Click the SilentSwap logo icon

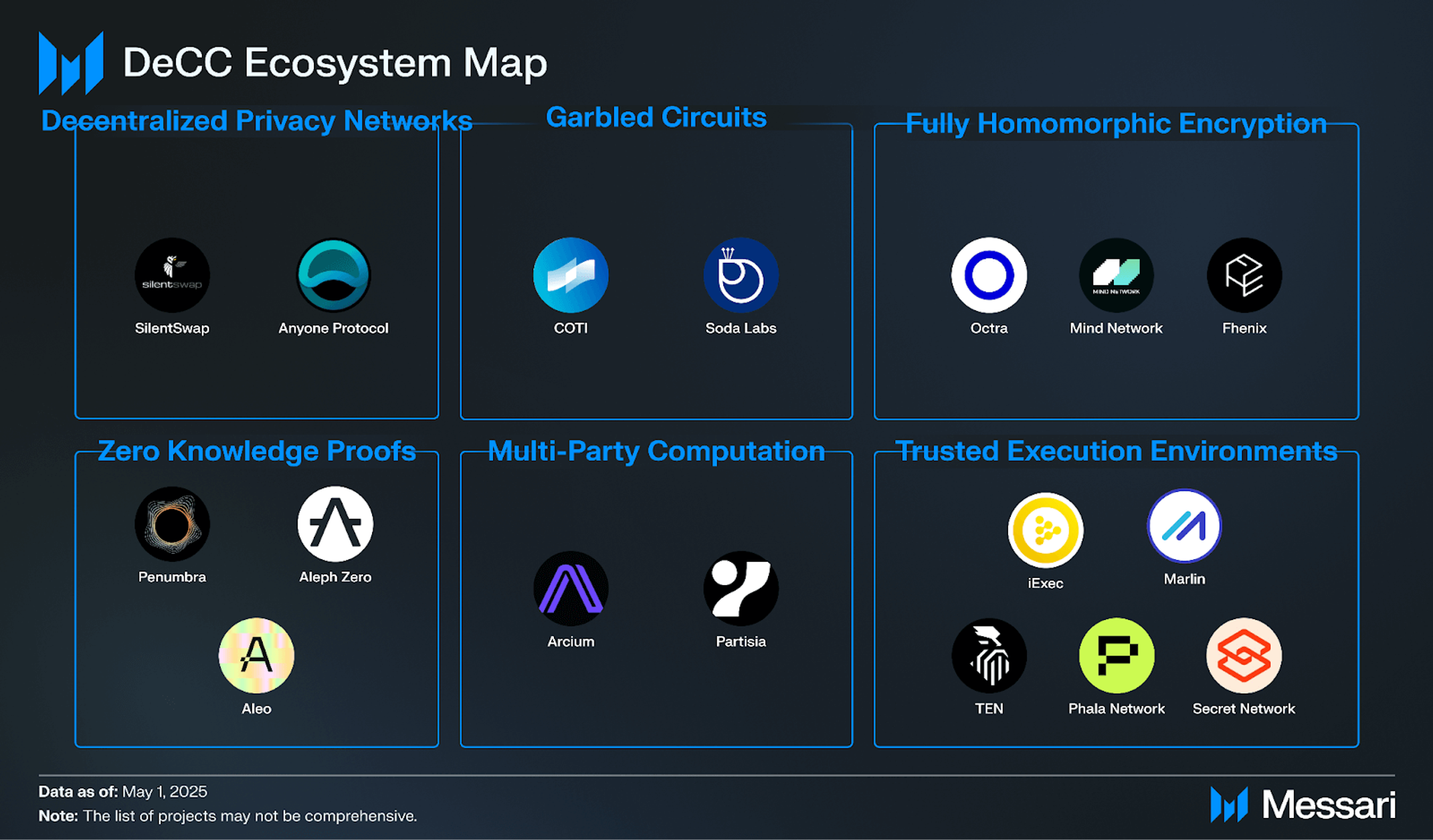pyautogui.click(x=172, y=275)
